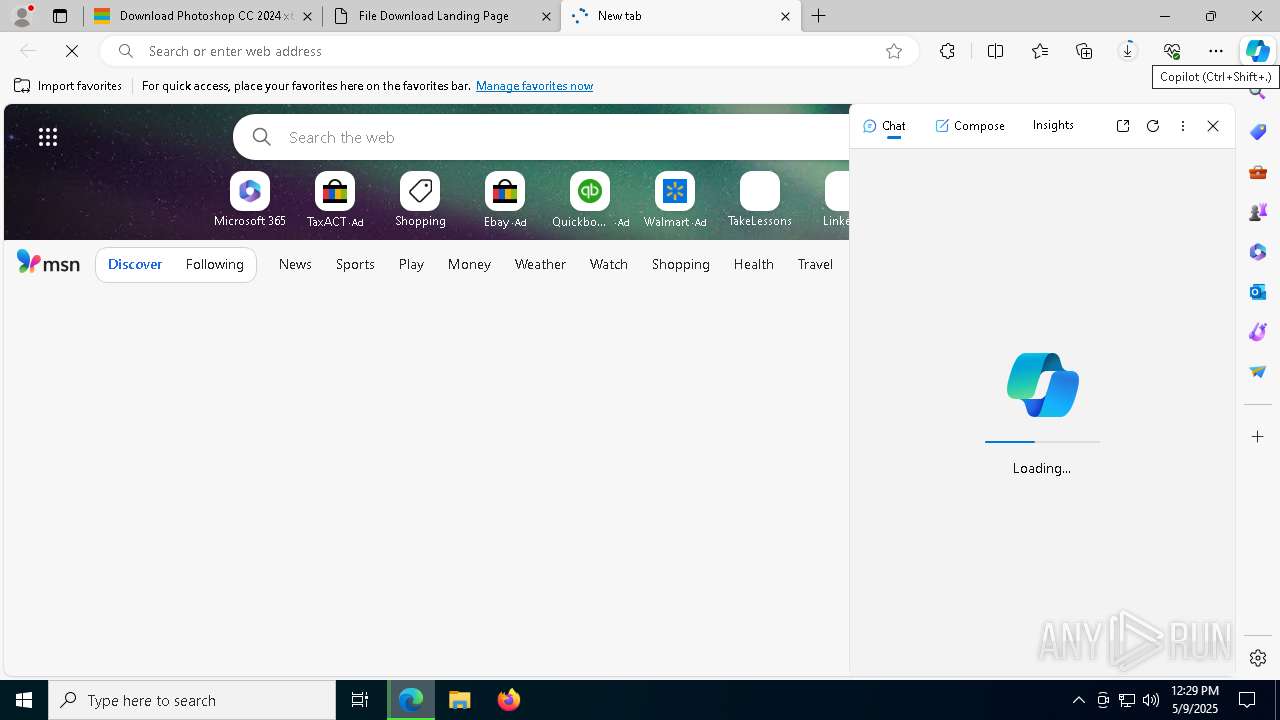The height and width of the screenshot is (720, 1280).
Task: Open Task View on taskbar
Action: click(x=360, y=700)
